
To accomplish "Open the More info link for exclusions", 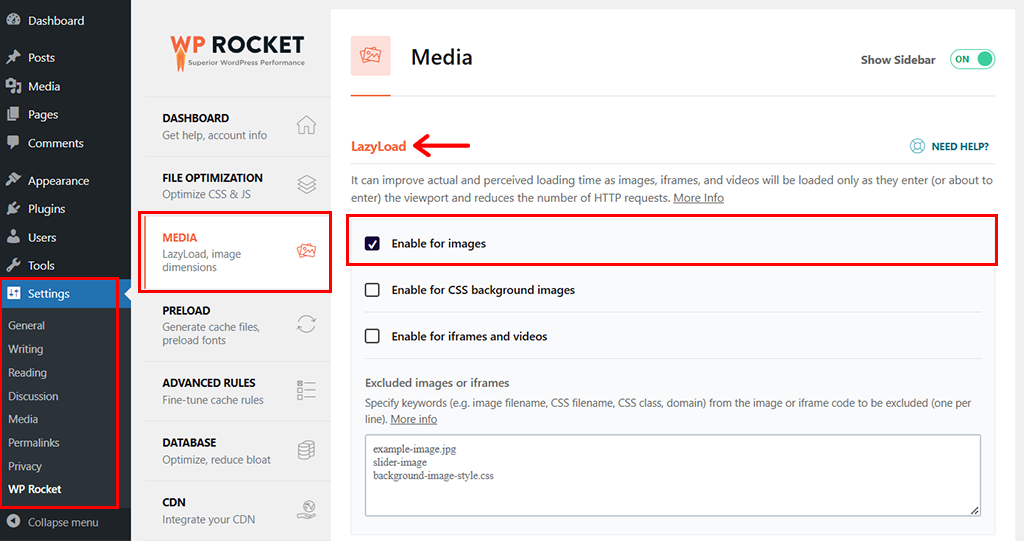I will [x=413, y=419].
